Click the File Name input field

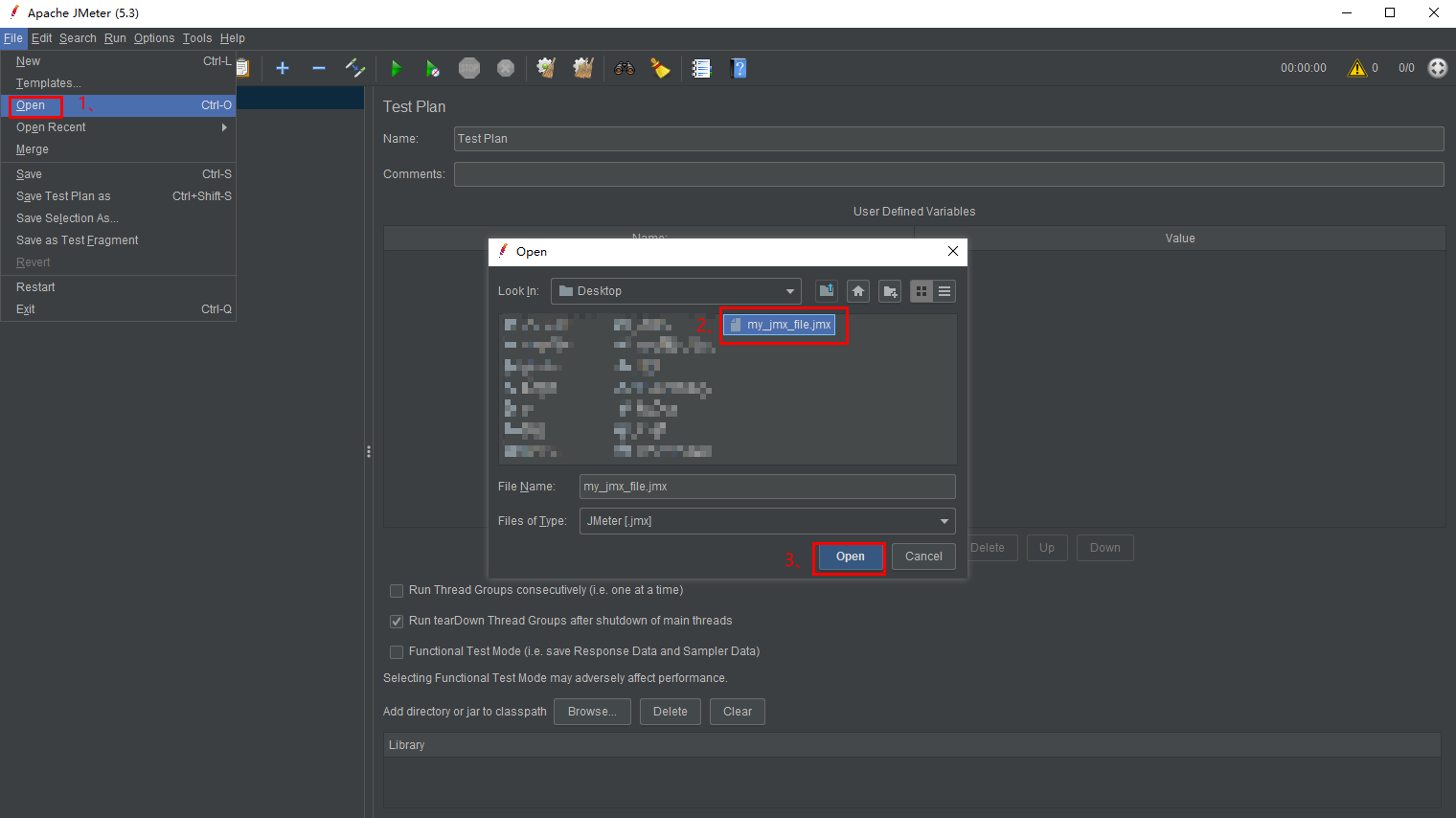tap(767, 487)
